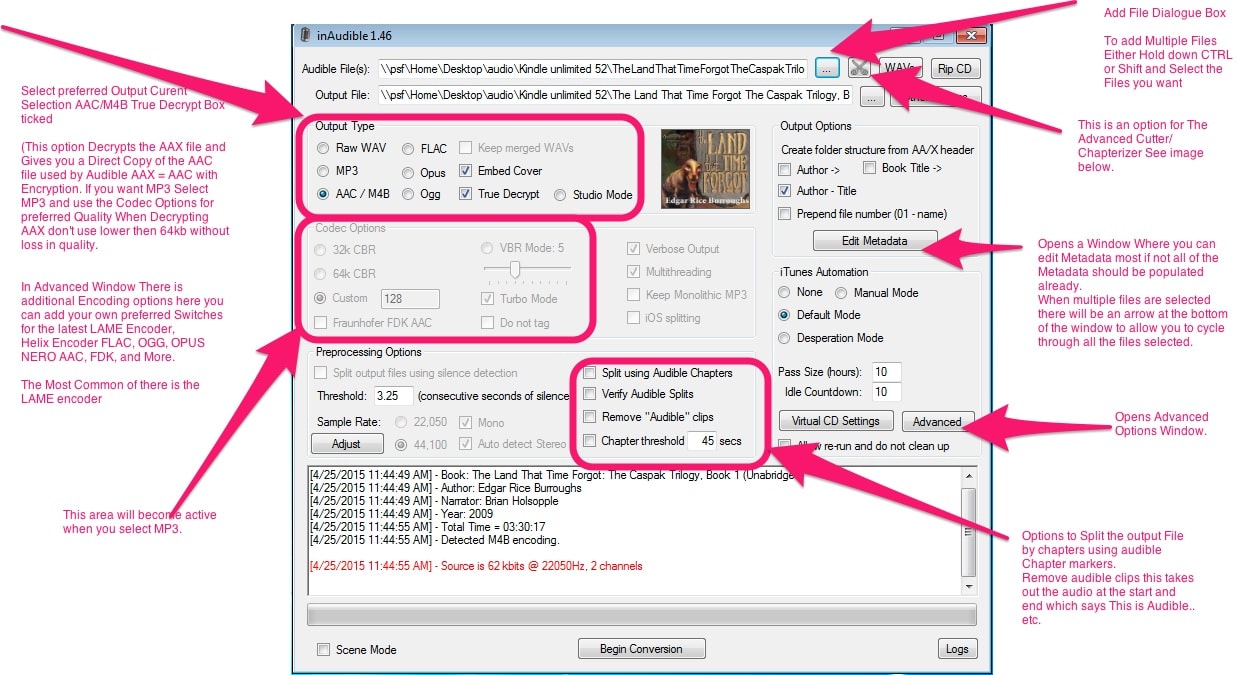
Task: Open Virtual CD Settings
Action: [x=836, y=421]
